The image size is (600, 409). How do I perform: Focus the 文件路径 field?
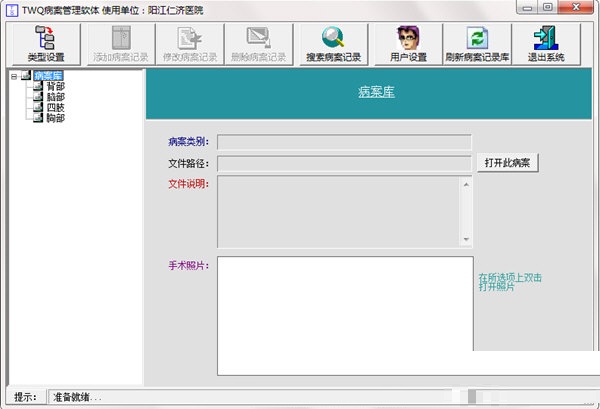click(x=344, y=164)
